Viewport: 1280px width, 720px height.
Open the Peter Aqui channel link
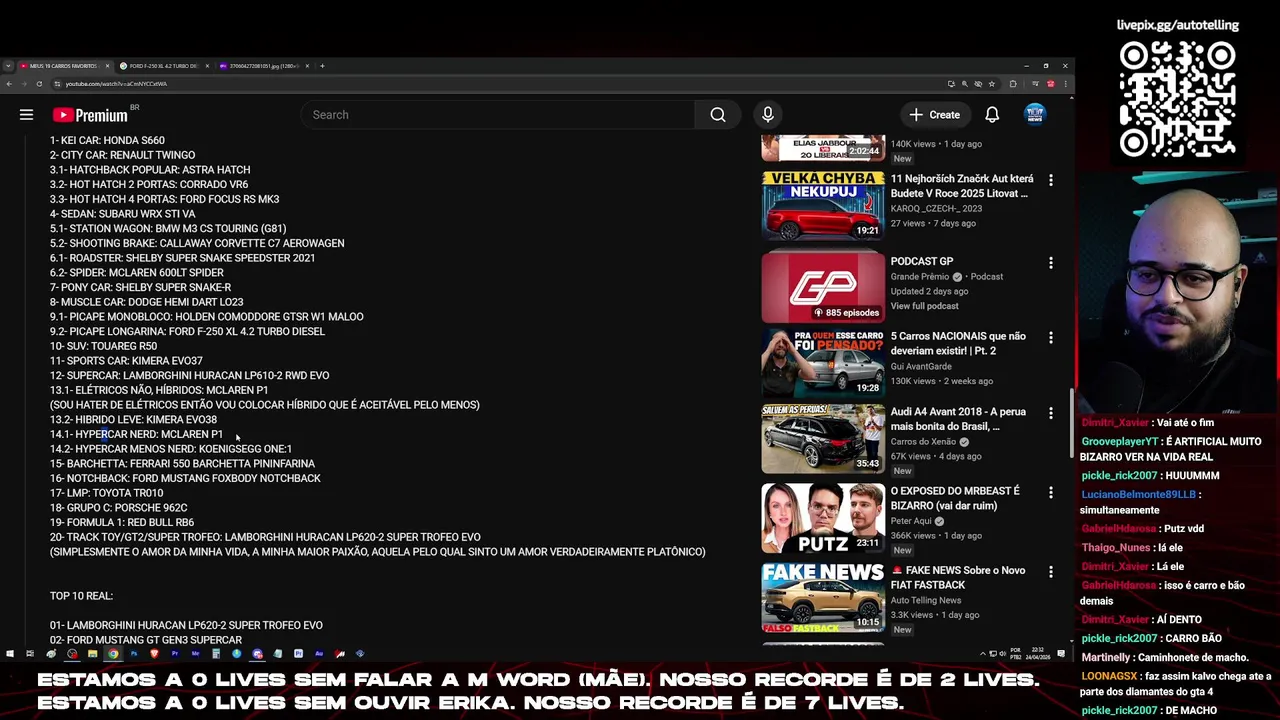click(x=911, y=521)
